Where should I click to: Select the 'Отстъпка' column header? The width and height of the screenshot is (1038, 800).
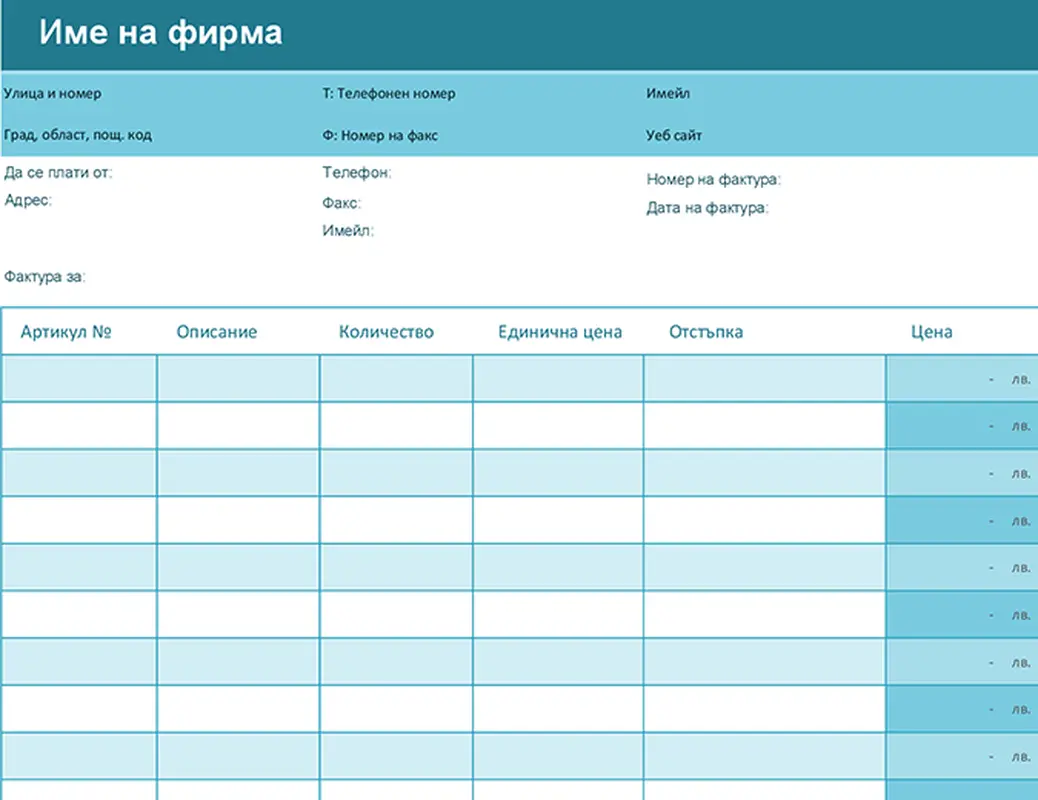[706, 332]
